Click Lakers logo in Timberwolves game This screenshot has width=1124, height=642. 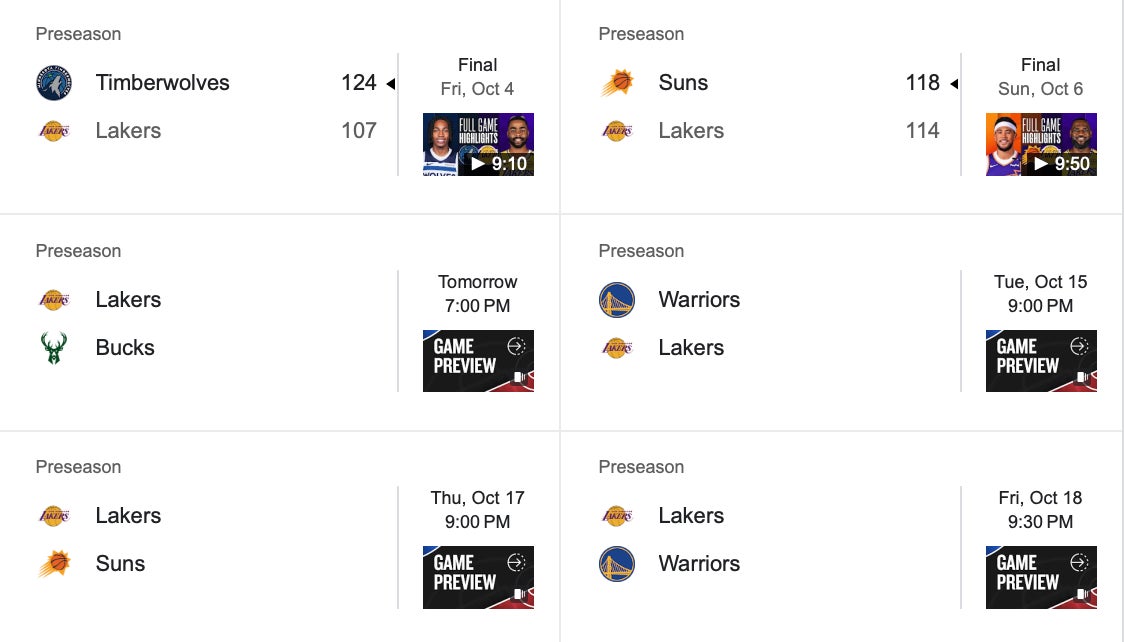[x=53, y=131]
